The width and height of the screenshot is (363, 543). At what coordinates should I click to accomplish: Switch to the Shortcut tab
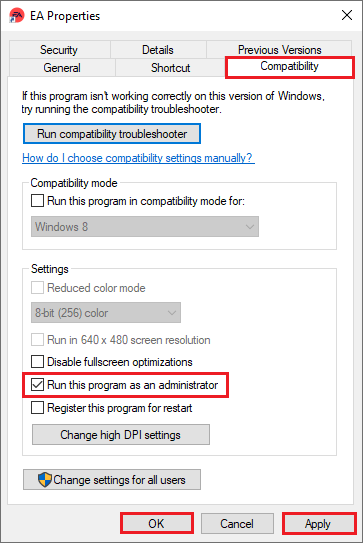(x=170, y=68)
